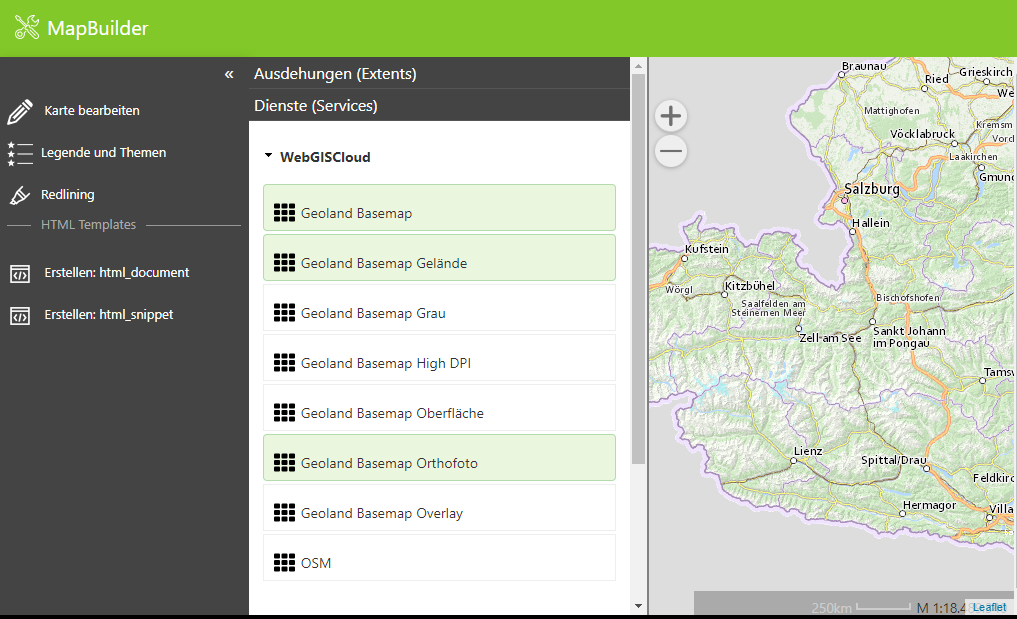
Task: Expand the Ausdehungen (Extents) section
Action: 439,73
